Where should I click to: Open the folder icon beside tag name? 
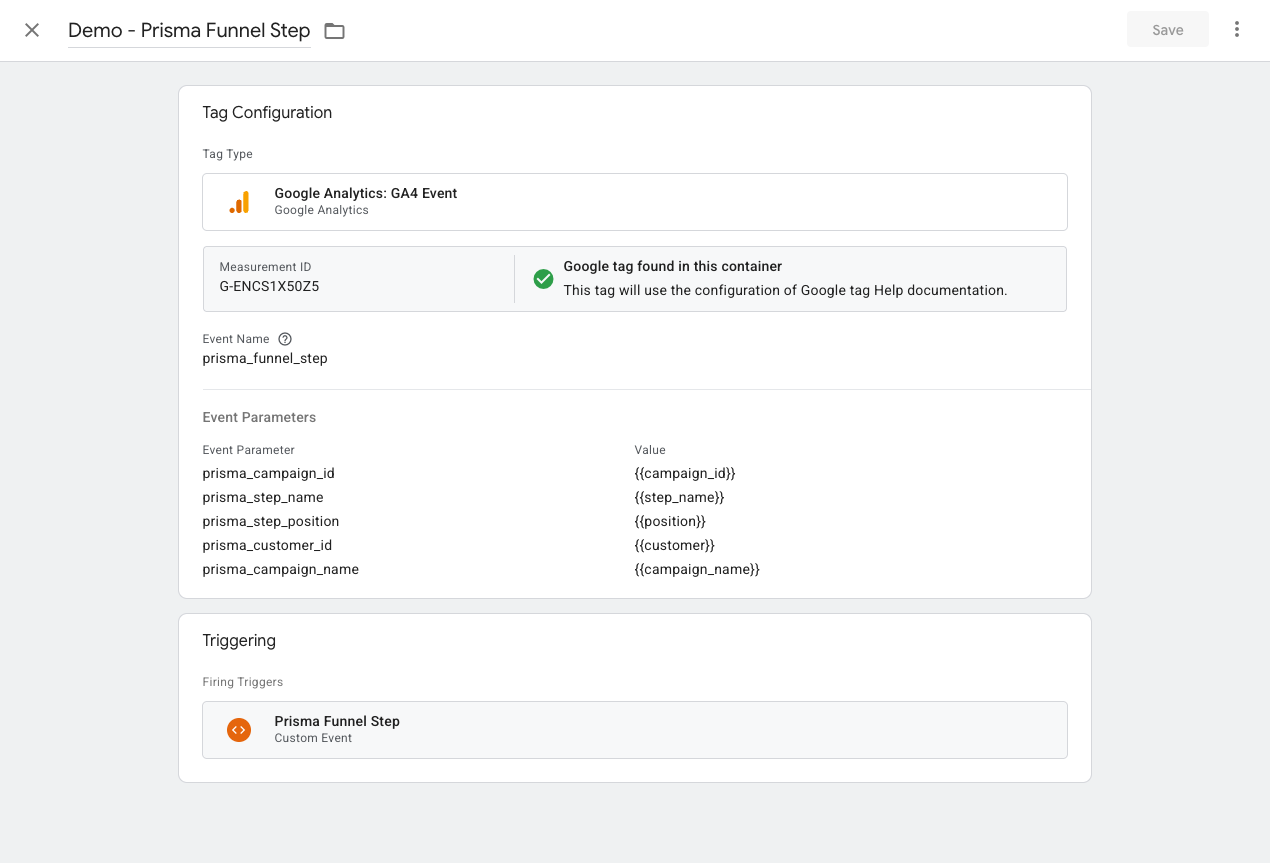(x=334, y=31)
